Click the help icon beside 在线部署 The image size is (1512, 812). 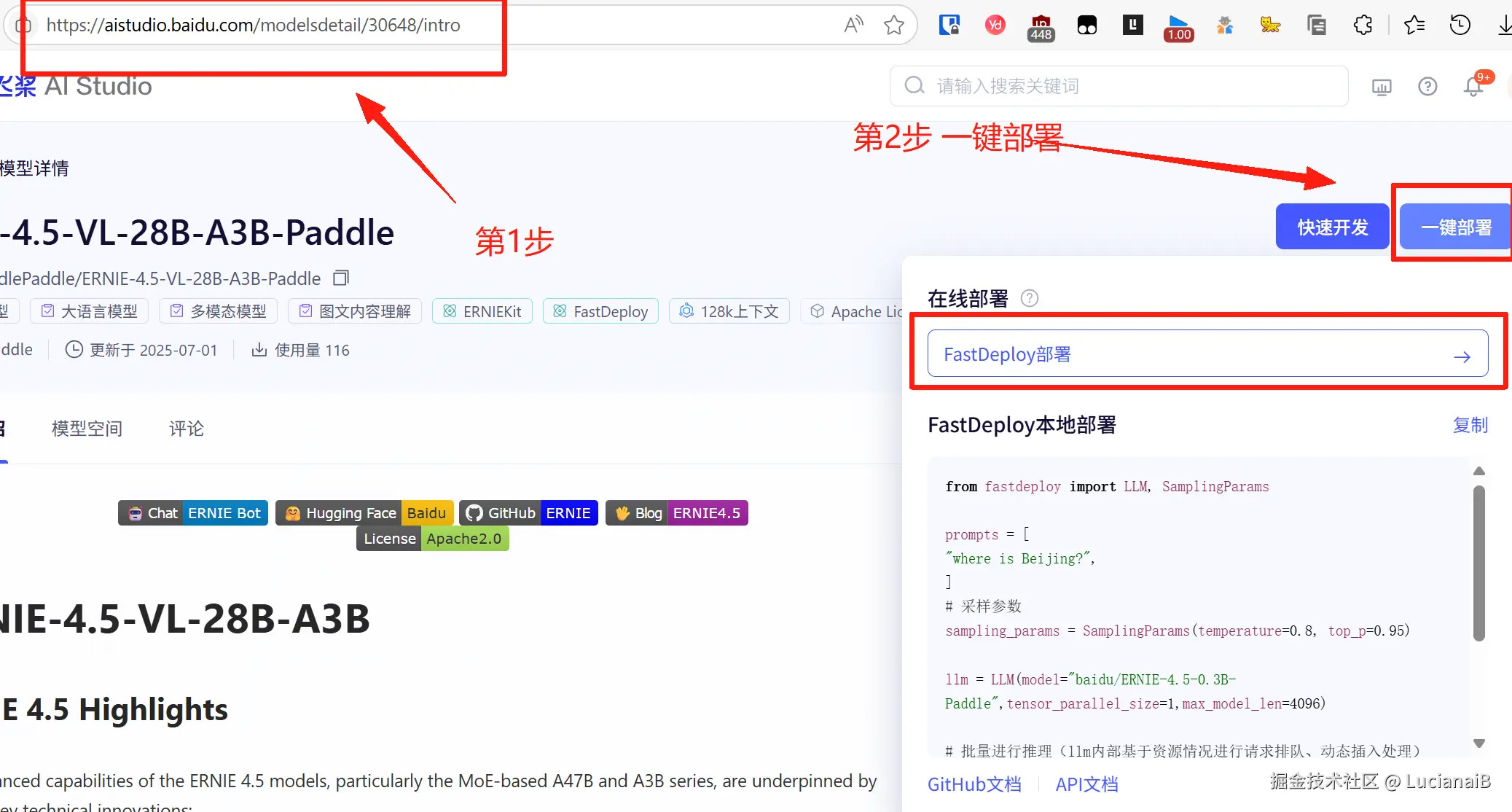point(1029,298)
